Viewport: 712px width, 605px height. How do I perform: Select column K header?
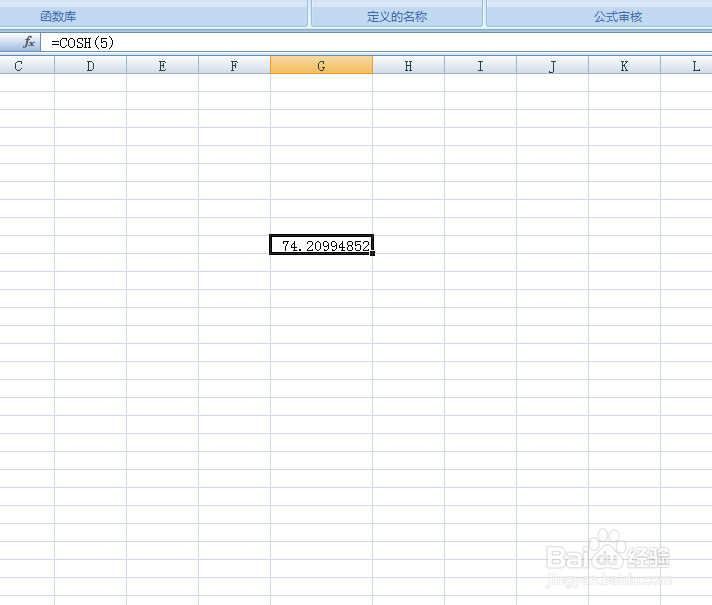(624, 66)
